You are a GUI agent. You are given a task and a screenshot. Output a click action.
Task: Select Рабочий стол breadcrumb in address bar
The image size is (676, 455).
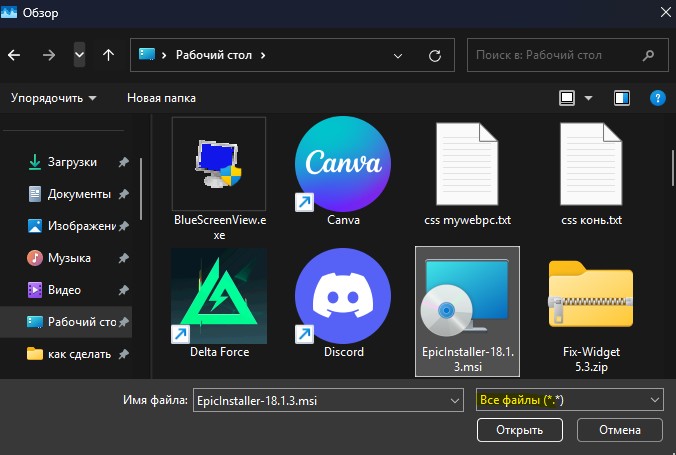point(213,55)
